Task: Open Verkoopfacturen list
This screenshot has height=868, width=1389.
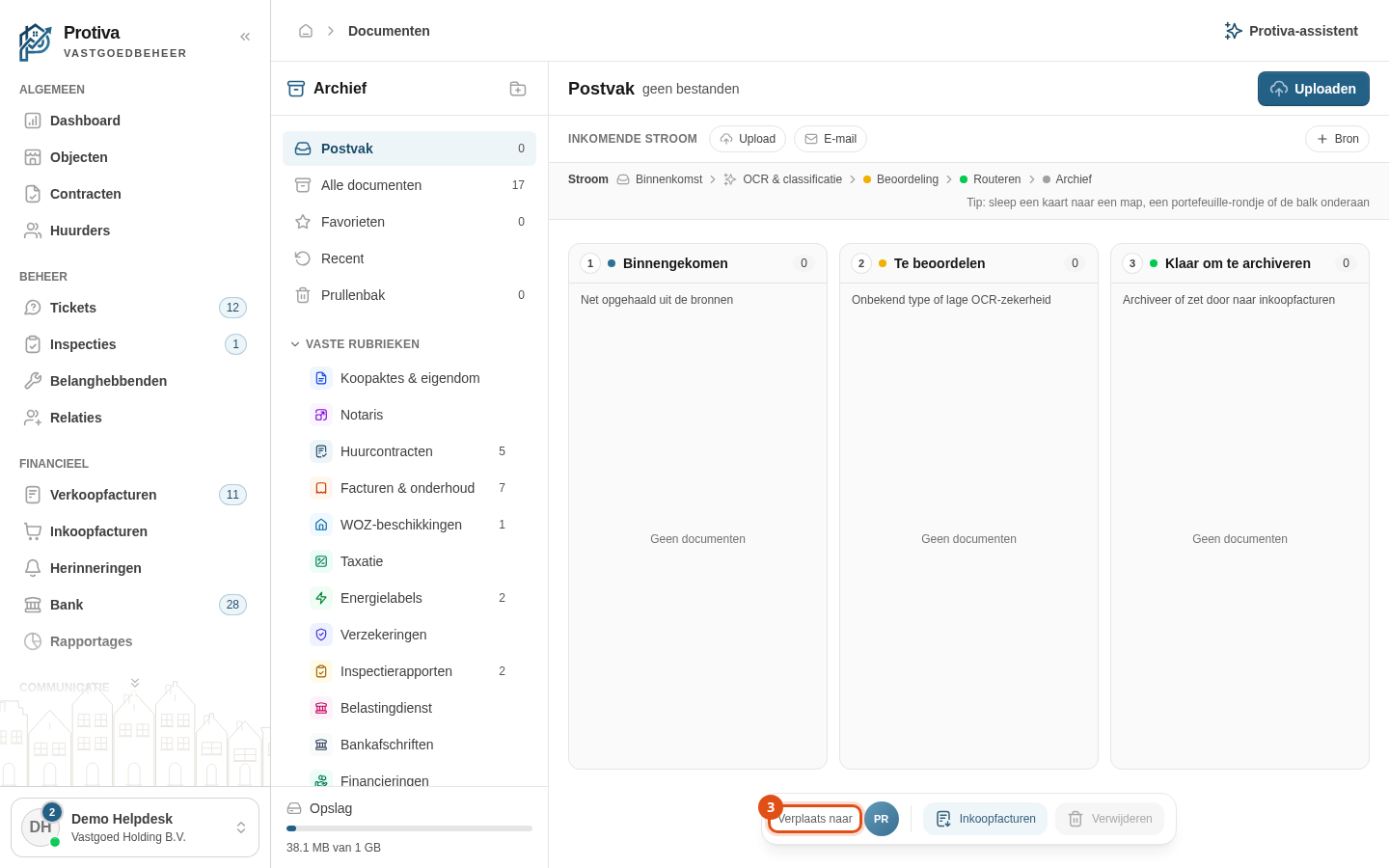Action: tap(135, 495)
